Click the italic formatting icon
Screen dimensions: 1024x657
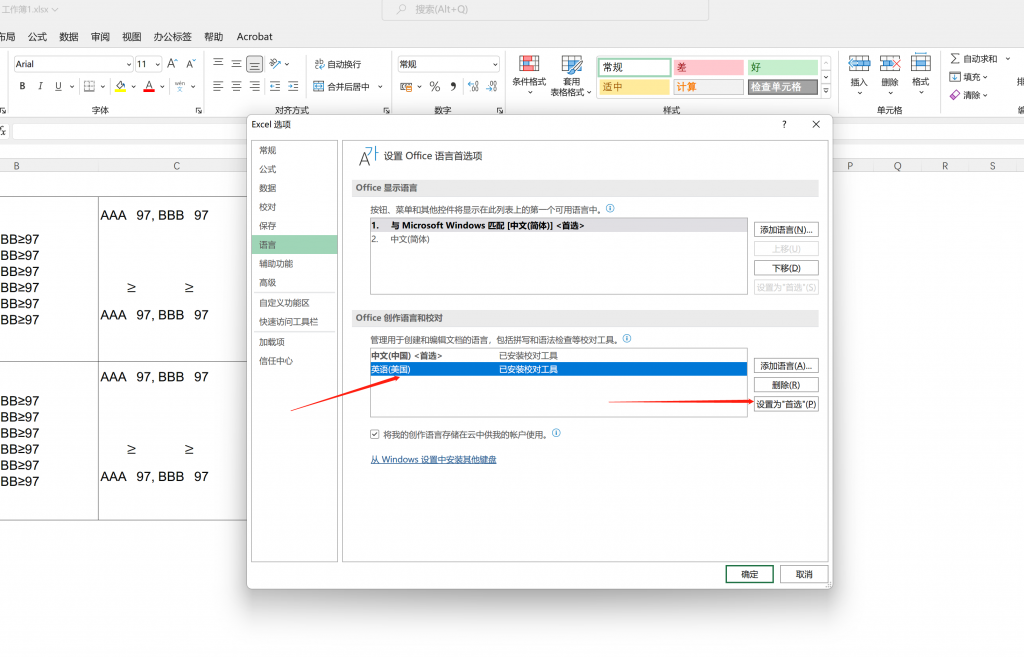(40, 87)
